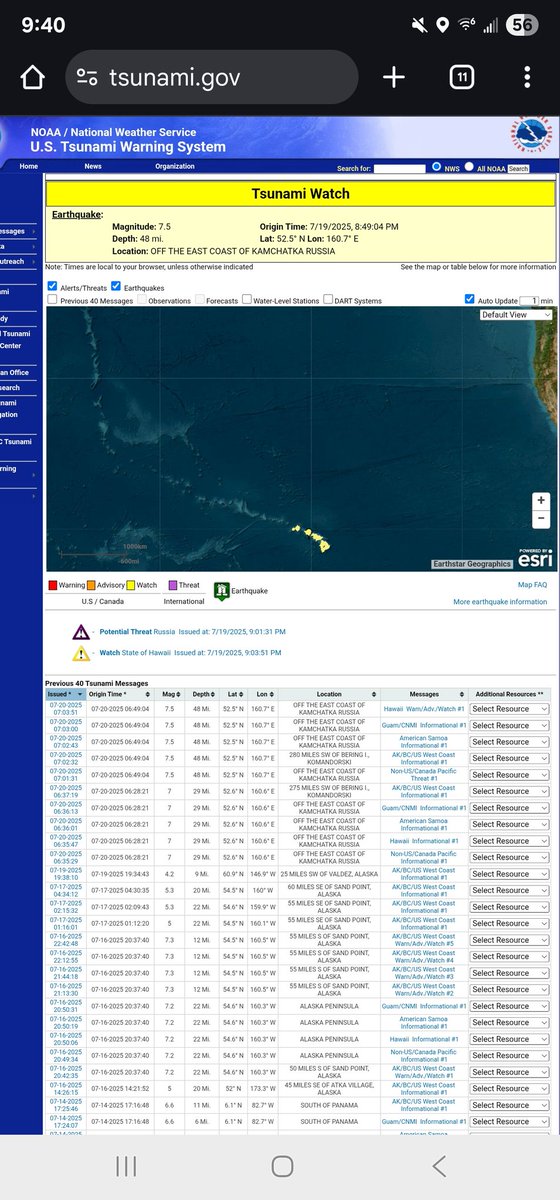Sort the table by the Depth column

pyautogui.click(x=202, y=693)
